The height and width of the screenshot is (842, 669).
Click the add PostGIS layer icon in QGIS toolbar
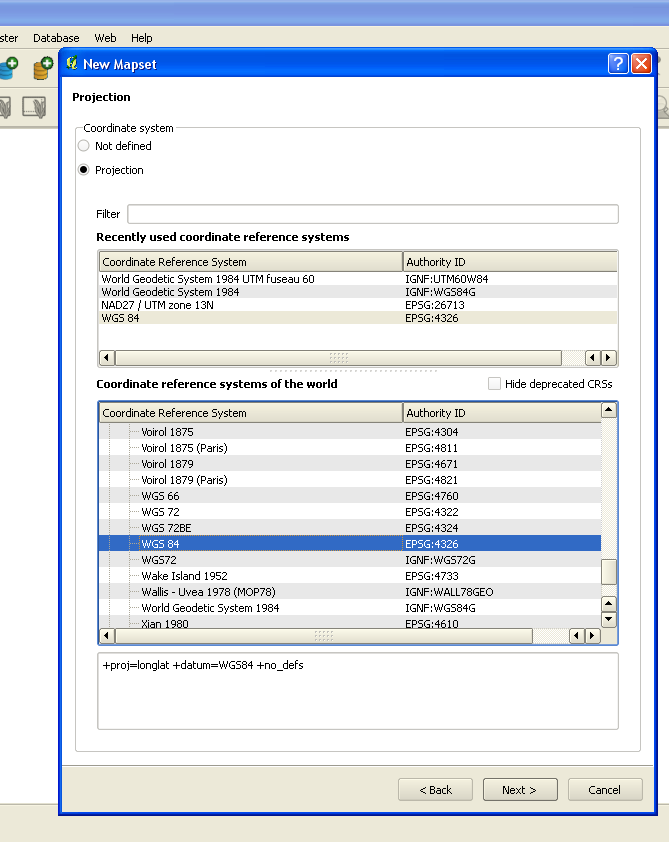coord(8,69)
